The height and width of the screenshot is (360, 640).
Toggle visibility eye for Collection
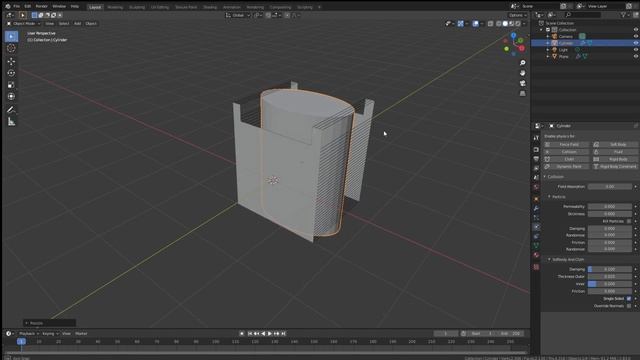click(x=636, y=30)
